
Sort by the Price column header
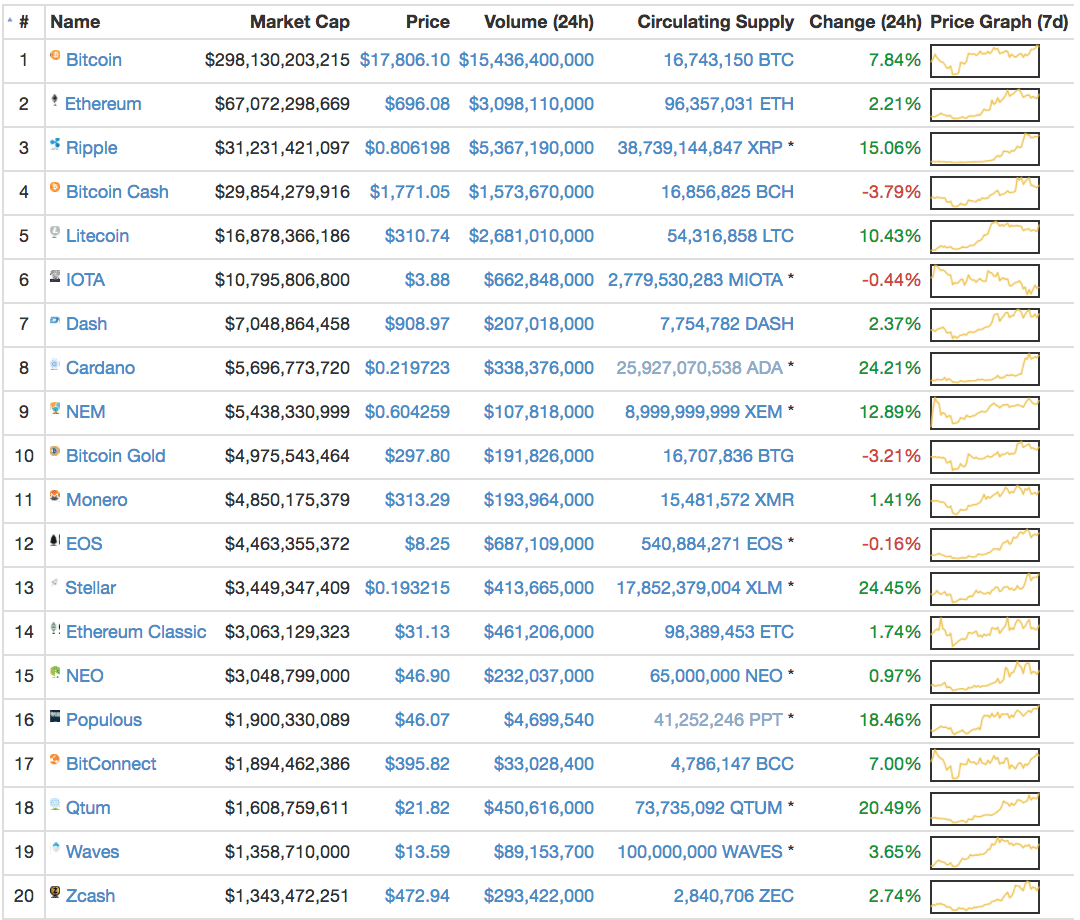[x=428, y=21]
